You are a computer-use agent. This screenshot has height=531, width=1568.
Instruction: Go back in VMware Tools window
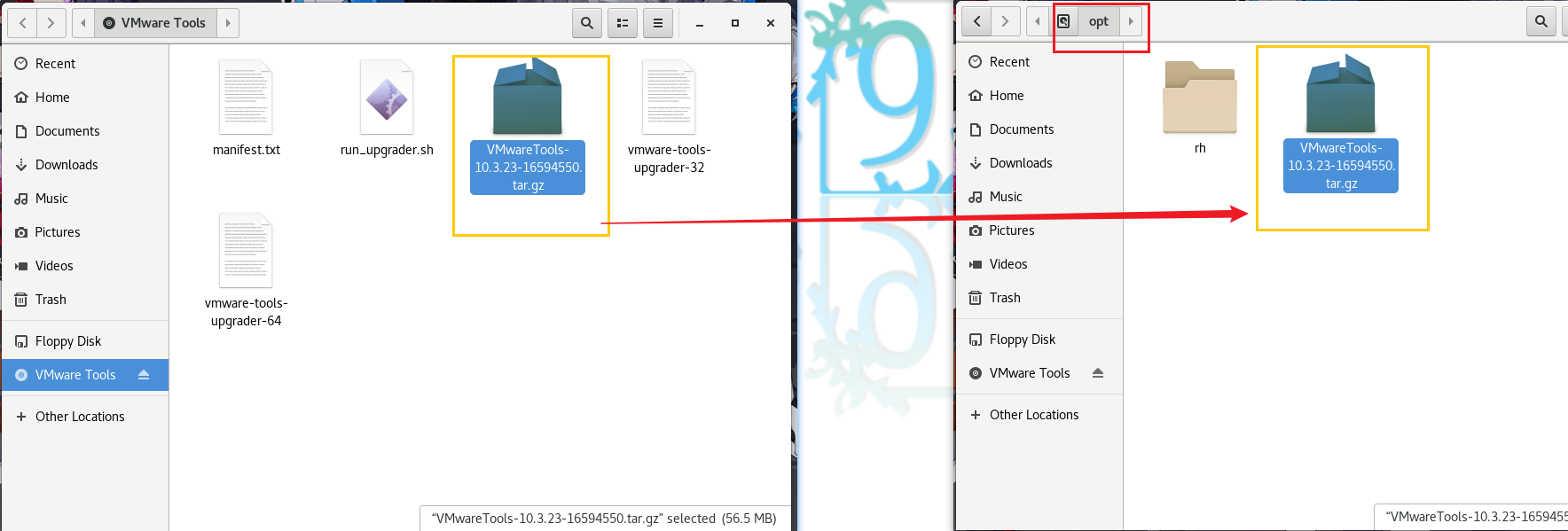(x=22, y=23)
